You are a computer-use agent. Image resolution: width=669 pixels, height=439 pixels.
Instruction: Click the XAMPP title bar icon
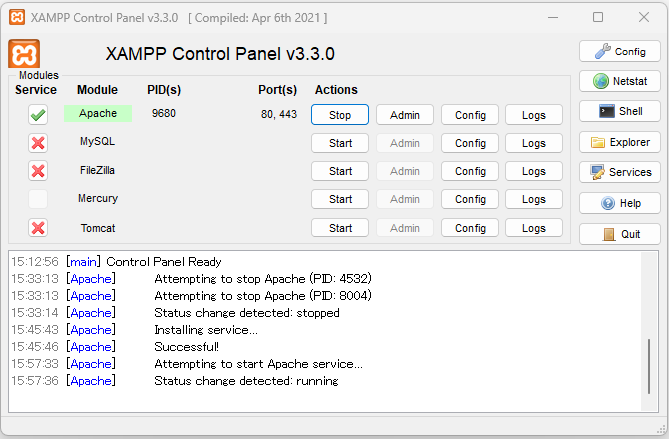[x=17, y=17]
